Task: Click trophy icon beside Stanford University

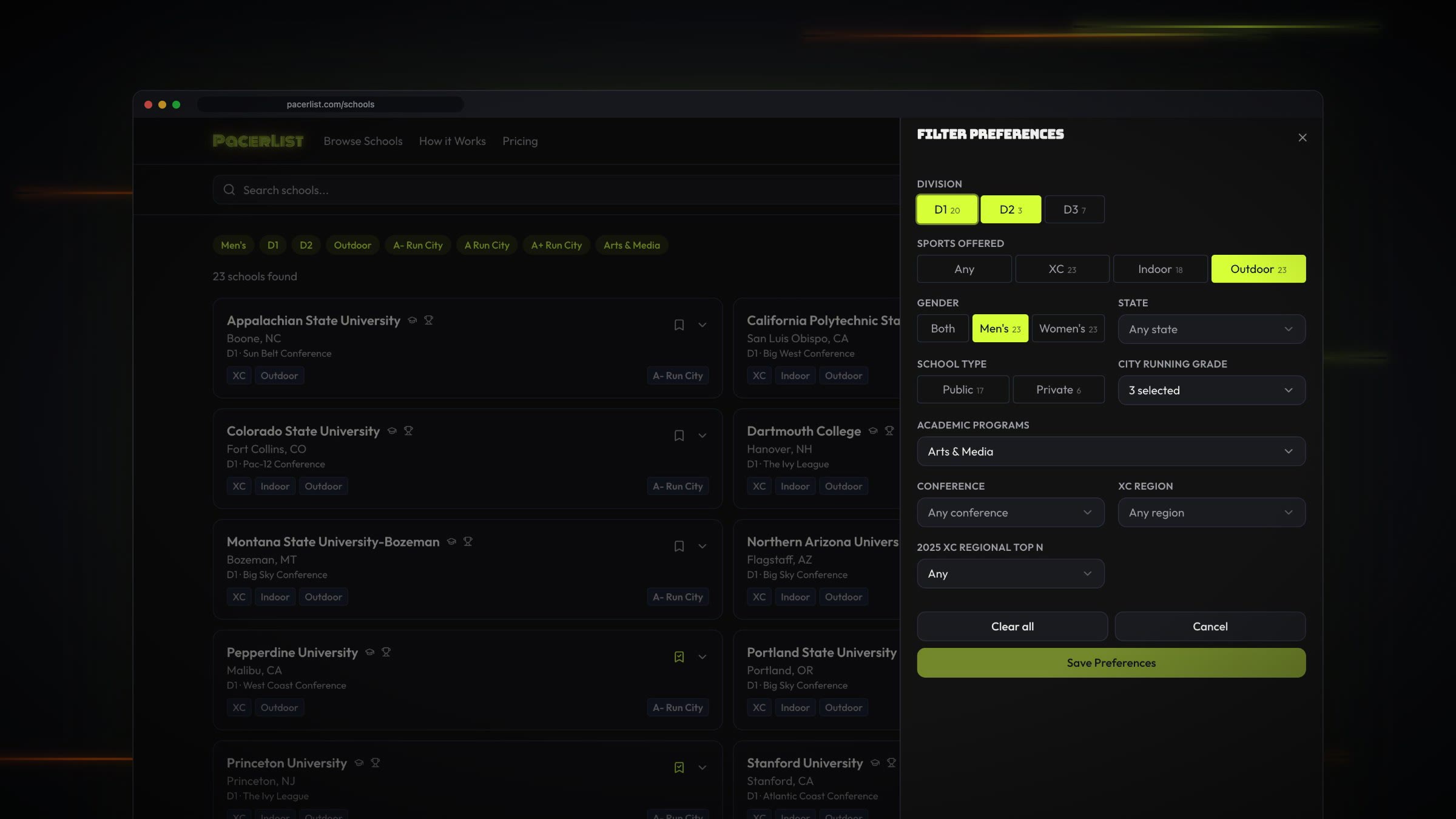Action: coord(891,763)
